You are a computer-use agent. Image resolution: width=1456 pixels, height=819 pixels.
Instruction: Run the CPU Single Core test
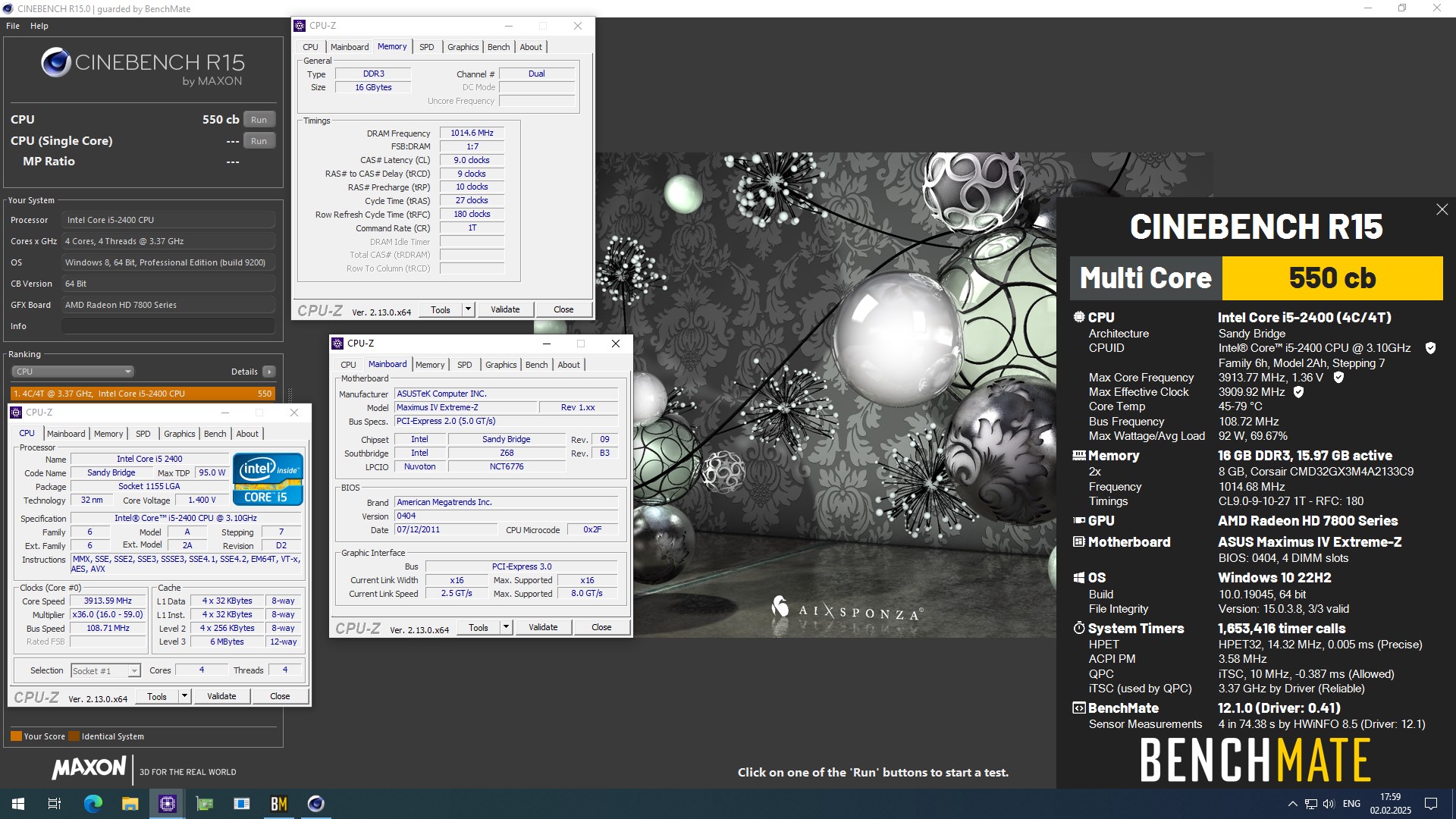[259, 141]
